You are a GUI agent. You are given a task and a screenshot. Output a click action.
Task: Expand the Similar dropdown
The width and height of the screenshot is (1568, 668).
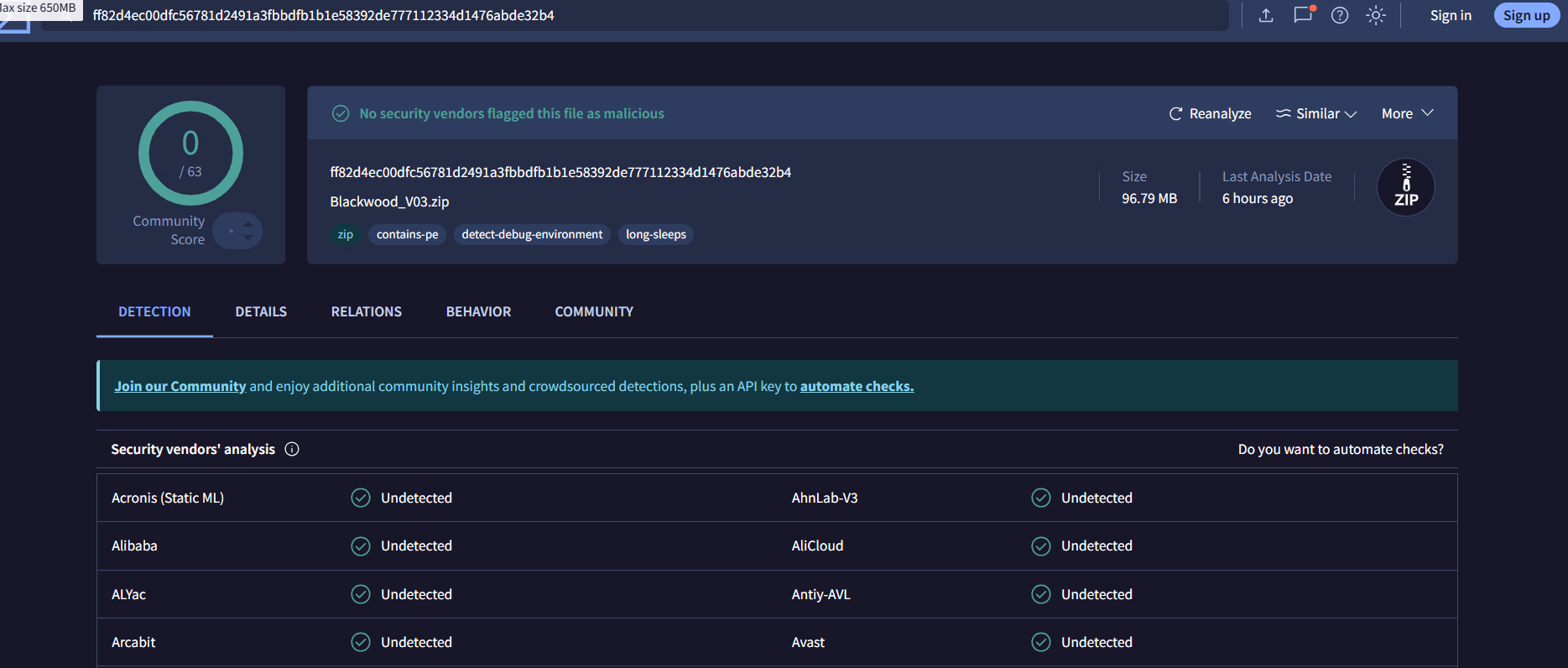tap(1316, 113)
